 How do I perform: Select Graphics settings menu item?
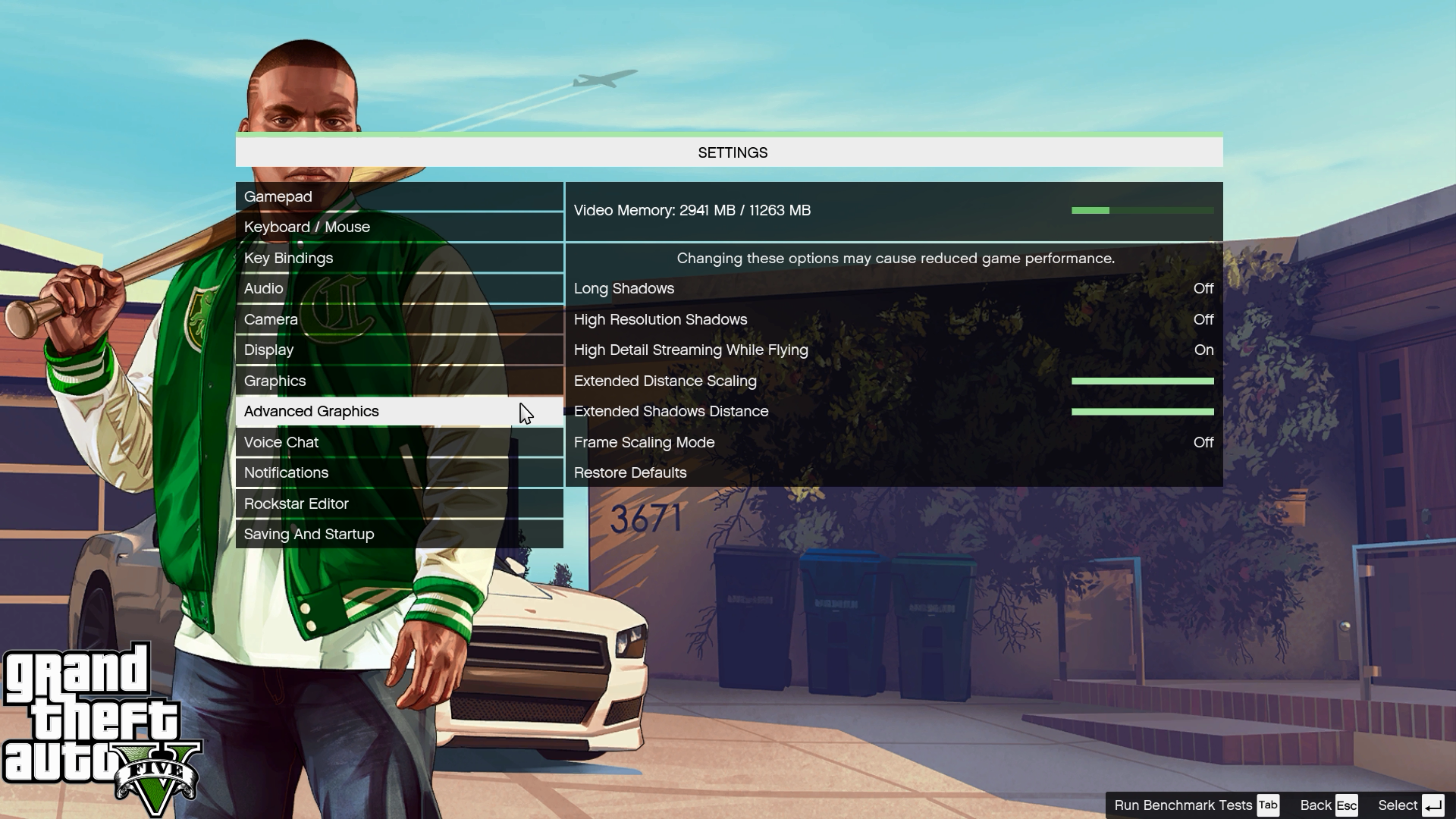(274, 380)
